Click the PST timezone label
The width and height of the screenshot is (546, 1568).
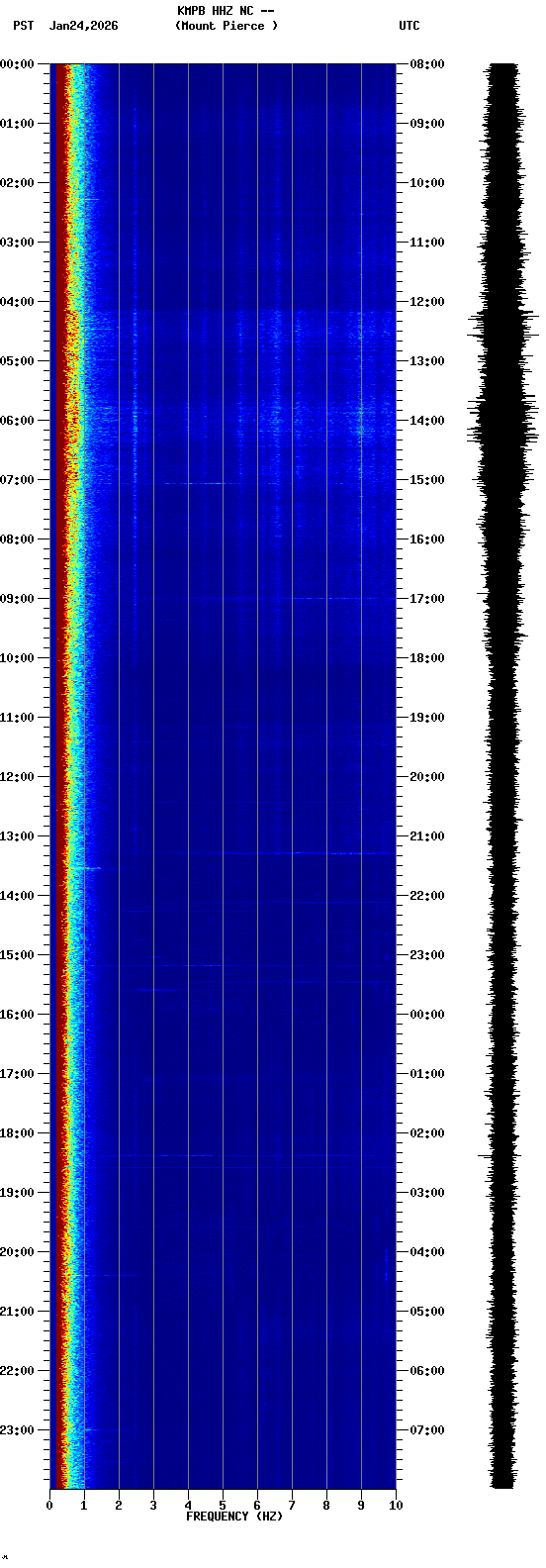pos(23,26)
